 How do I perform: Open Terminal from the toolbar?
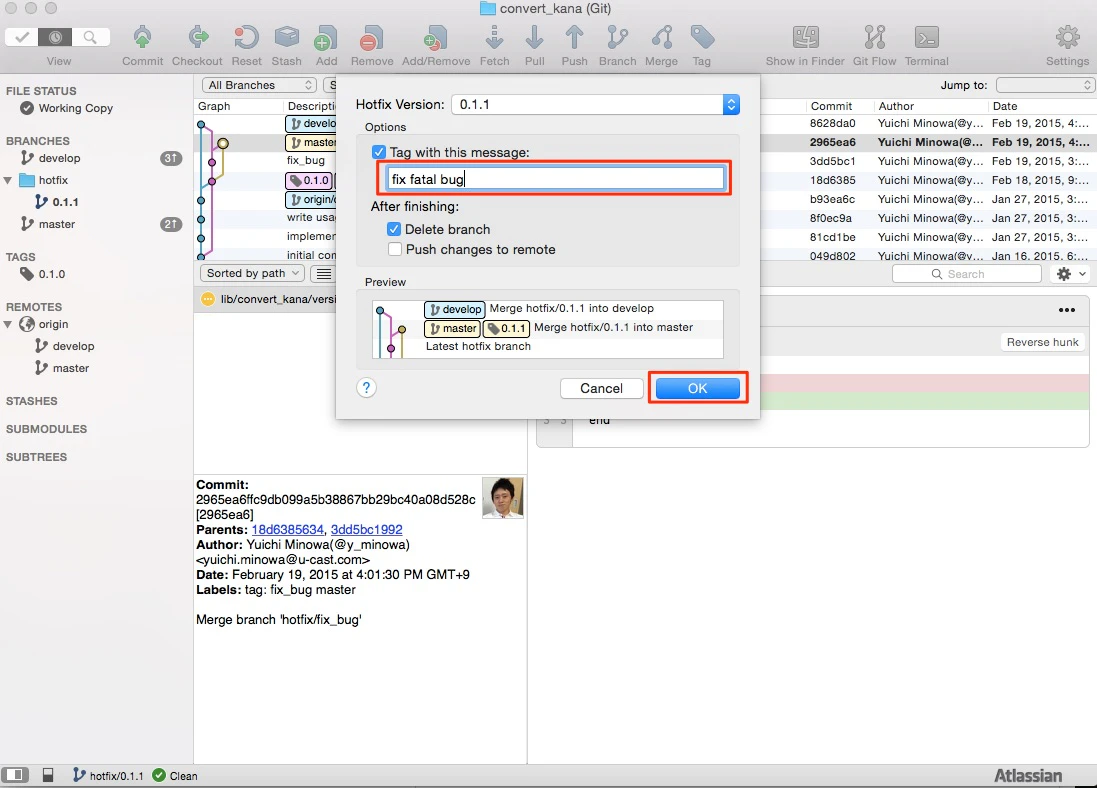click(x=926, y=38)
